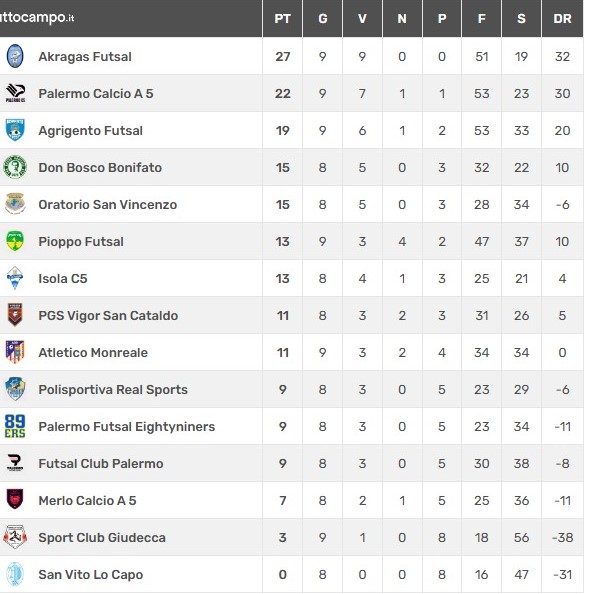Click the DR goal difference column header
Image resolution: width=598 pixels, height=594 pixels.
562,19
